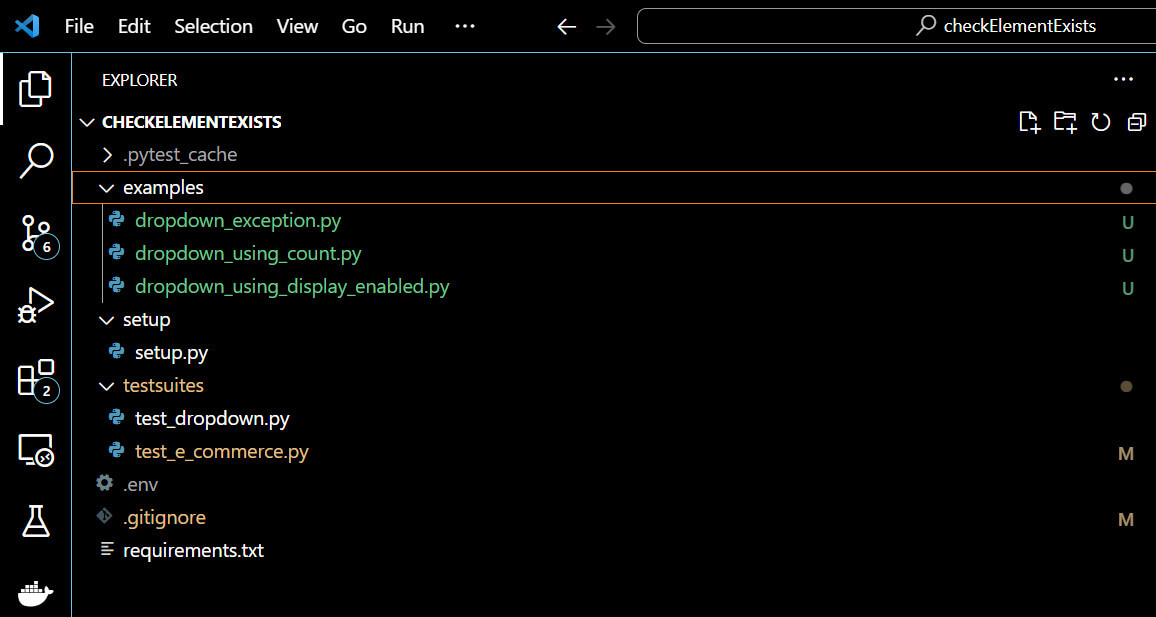The image size is (1156, 617).
Task: Refresh the Explorer view
Action: coord(1101,121)
